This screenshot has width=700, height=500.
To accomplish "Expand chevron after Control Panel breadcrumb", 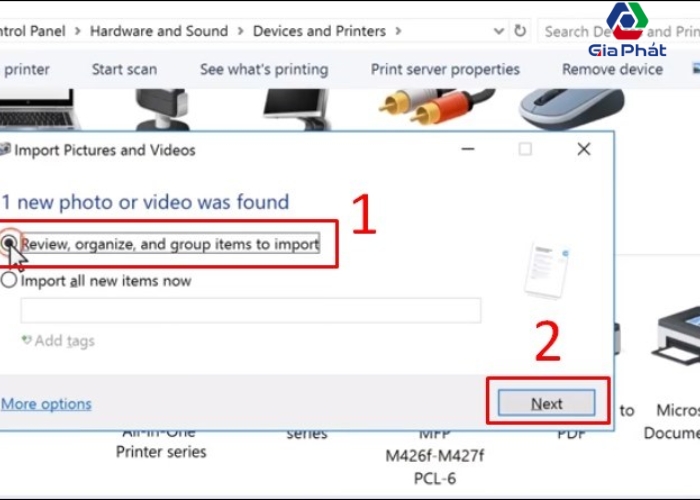I will (x=78, y=31).
